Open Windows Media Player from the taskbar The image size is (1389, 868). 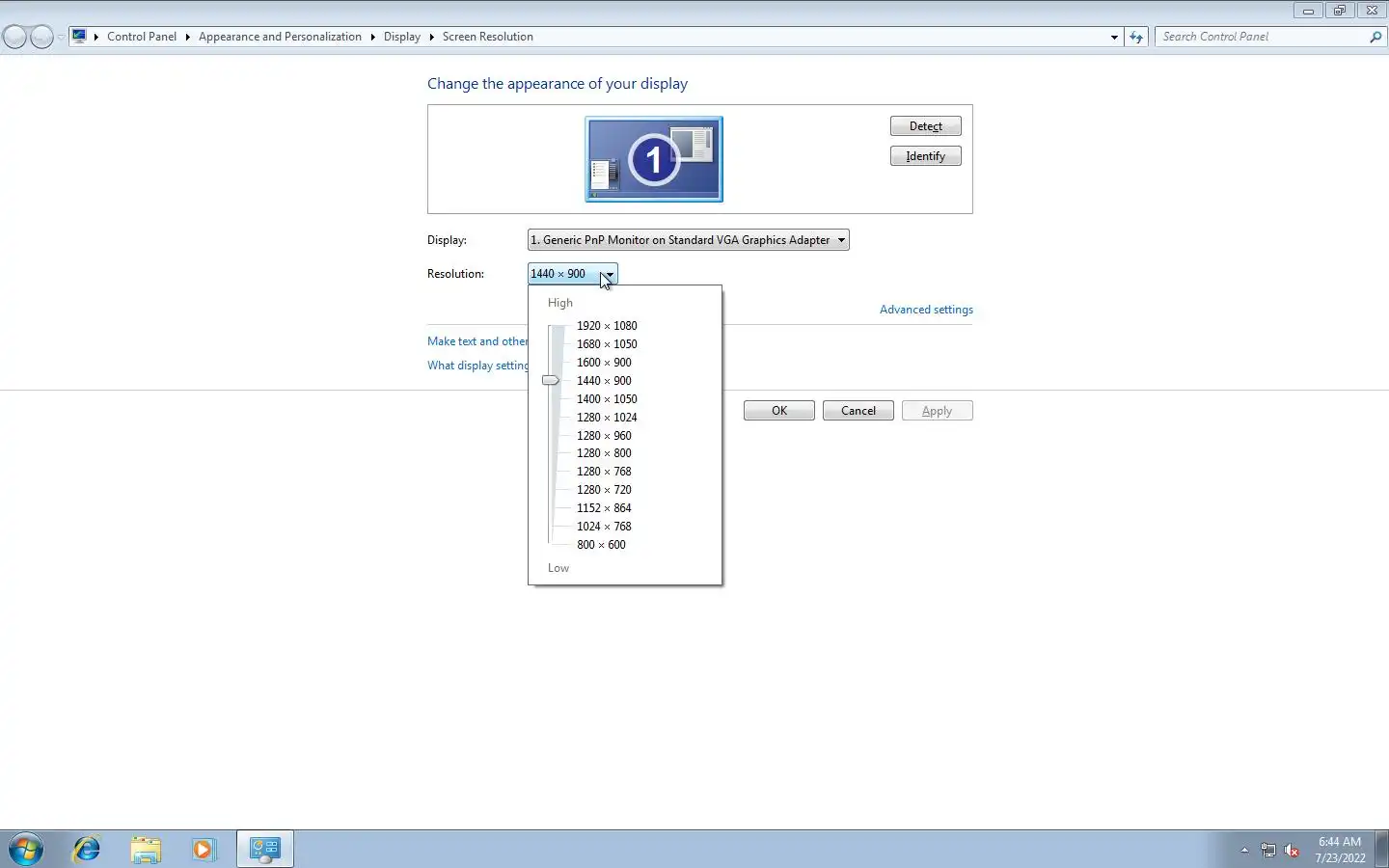pyautogui.click(x=204, y=850)
